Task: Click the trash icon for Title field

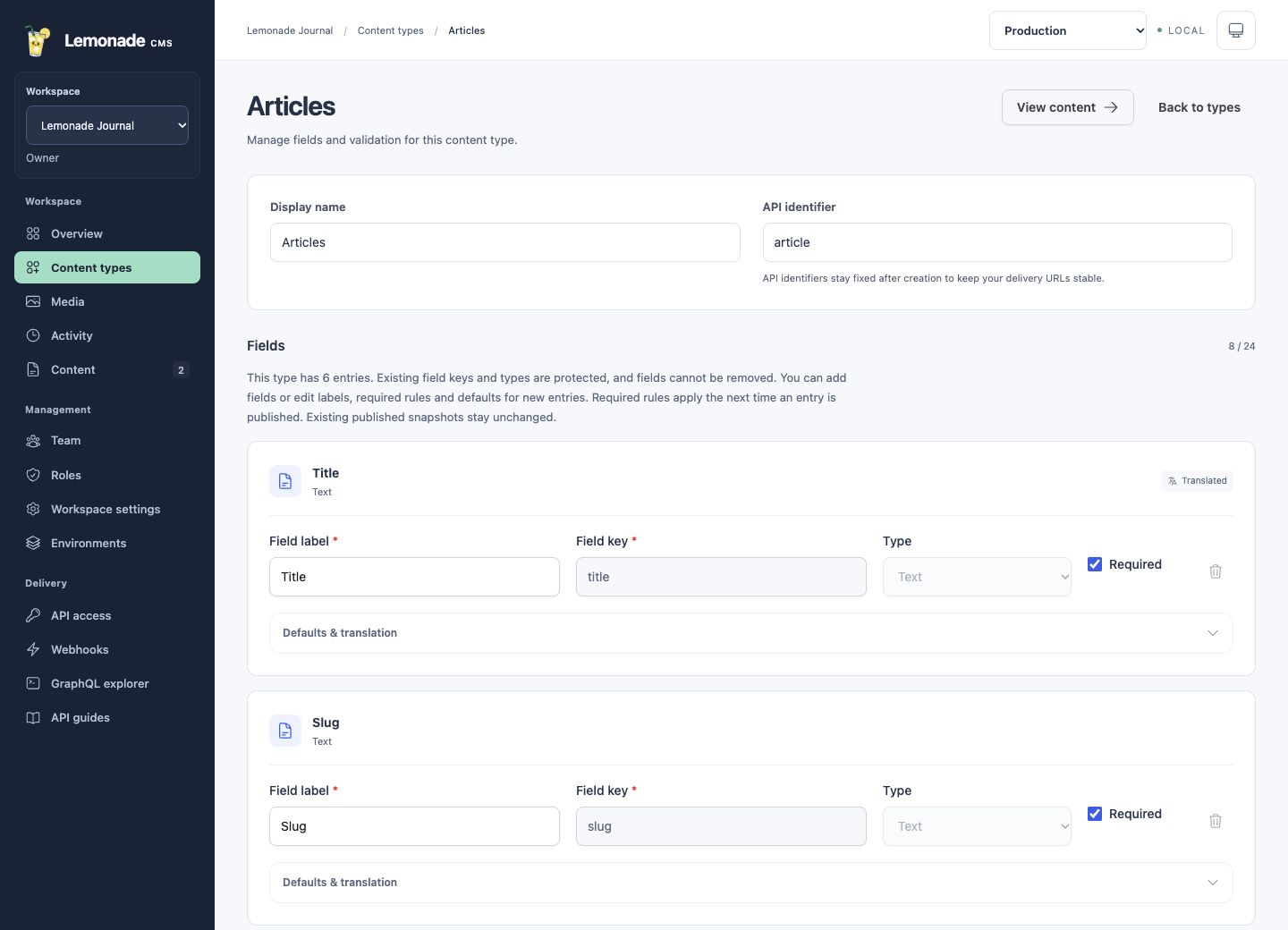Action: click(1216, 571)
